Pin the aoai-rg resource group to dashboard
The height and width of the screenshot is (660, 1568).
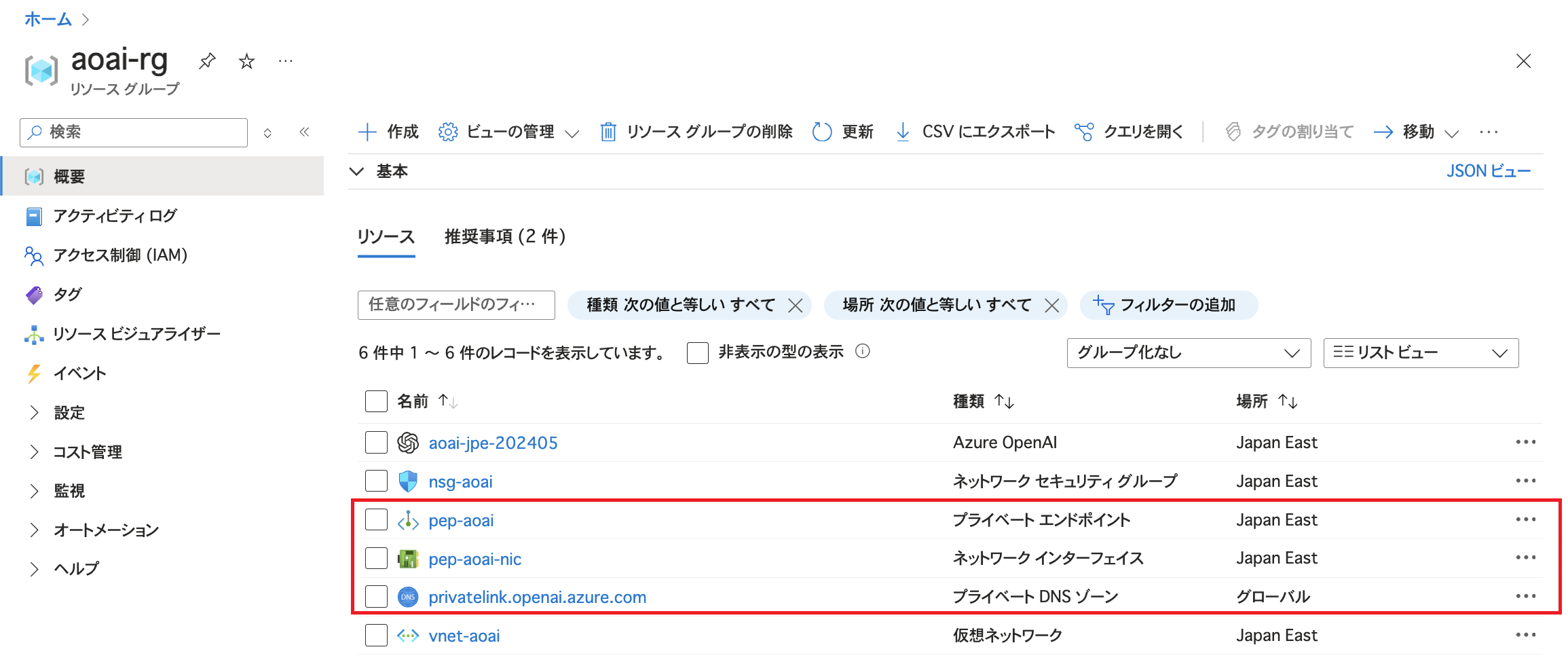207,61
